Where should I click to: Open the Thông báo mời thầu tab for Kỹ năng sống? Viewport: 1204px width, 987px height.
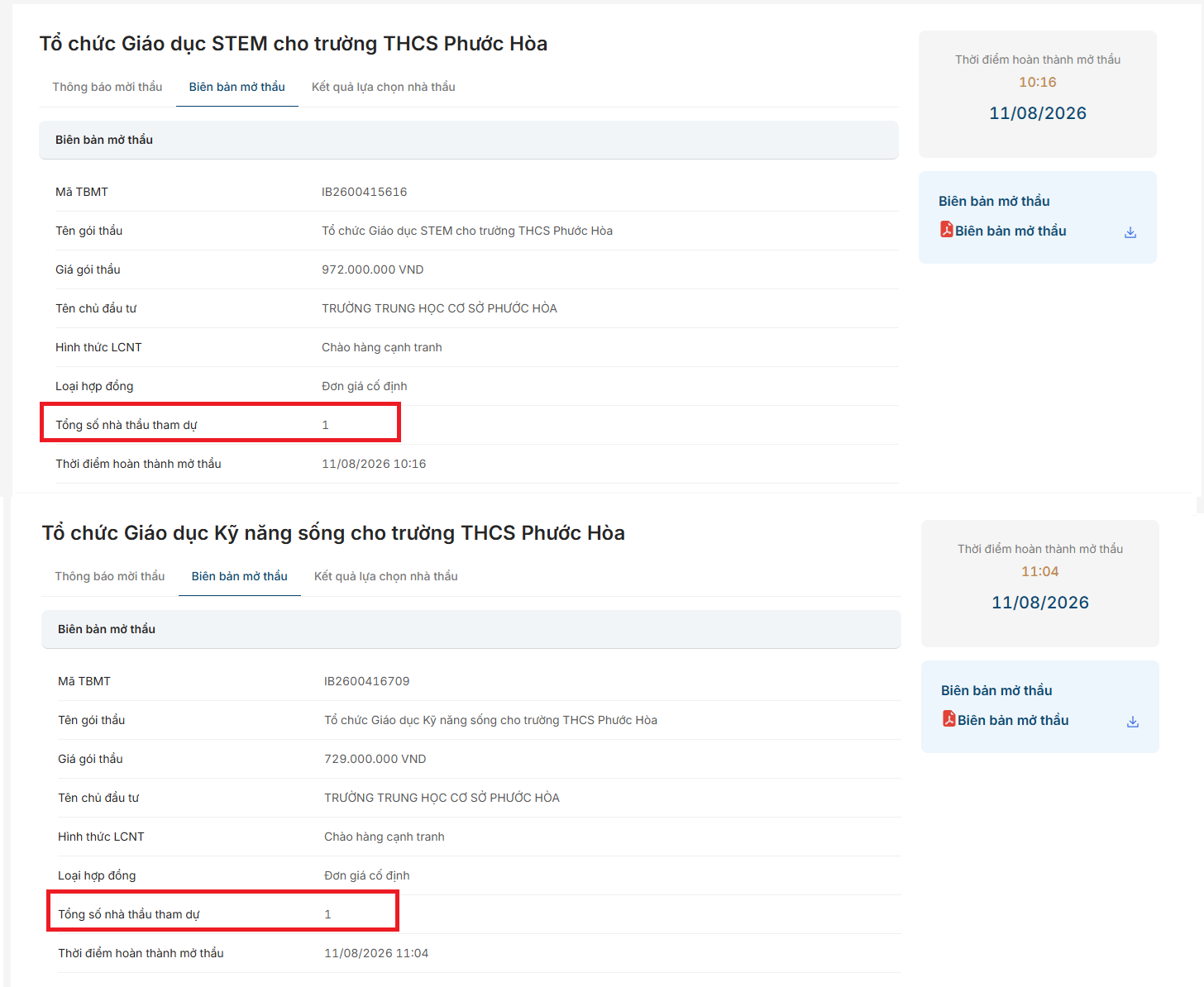[110, 576]
